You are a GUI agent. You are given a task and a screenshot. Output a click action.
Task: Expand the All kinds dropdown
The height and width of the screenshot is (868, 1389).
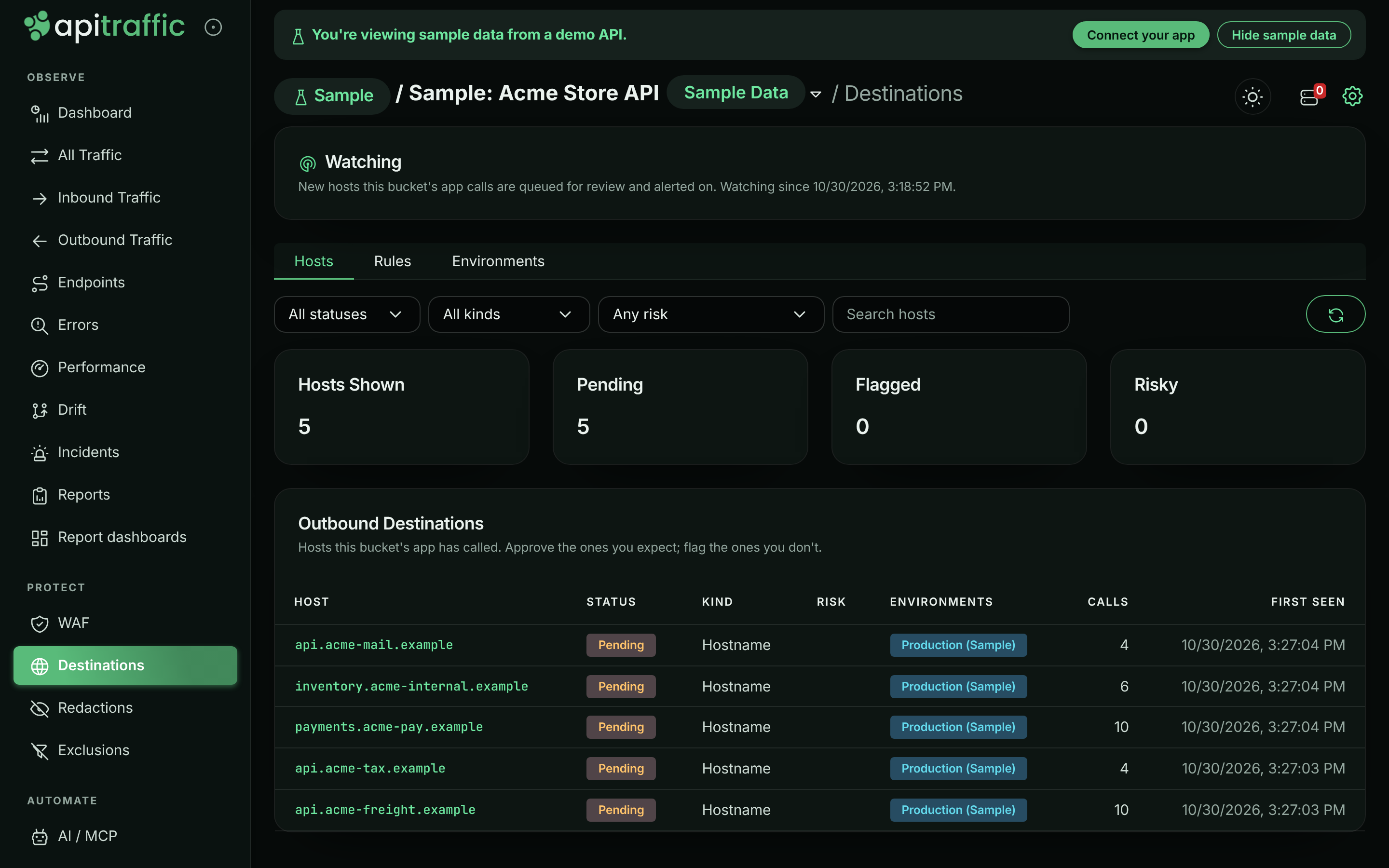pyautogui.click(x=508, y=314)
